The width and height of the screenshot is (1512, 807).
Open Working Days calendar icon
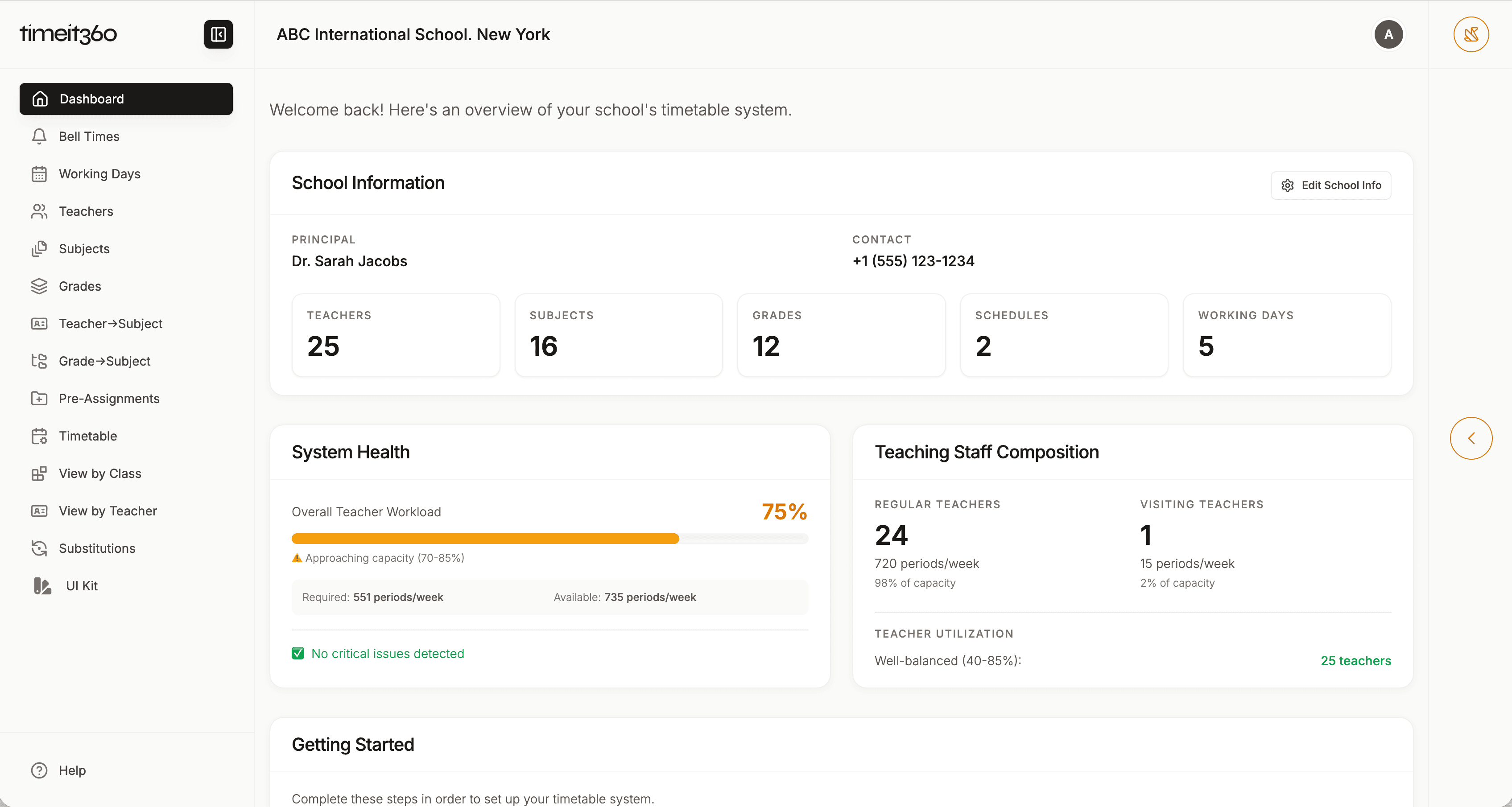[39, 174]
